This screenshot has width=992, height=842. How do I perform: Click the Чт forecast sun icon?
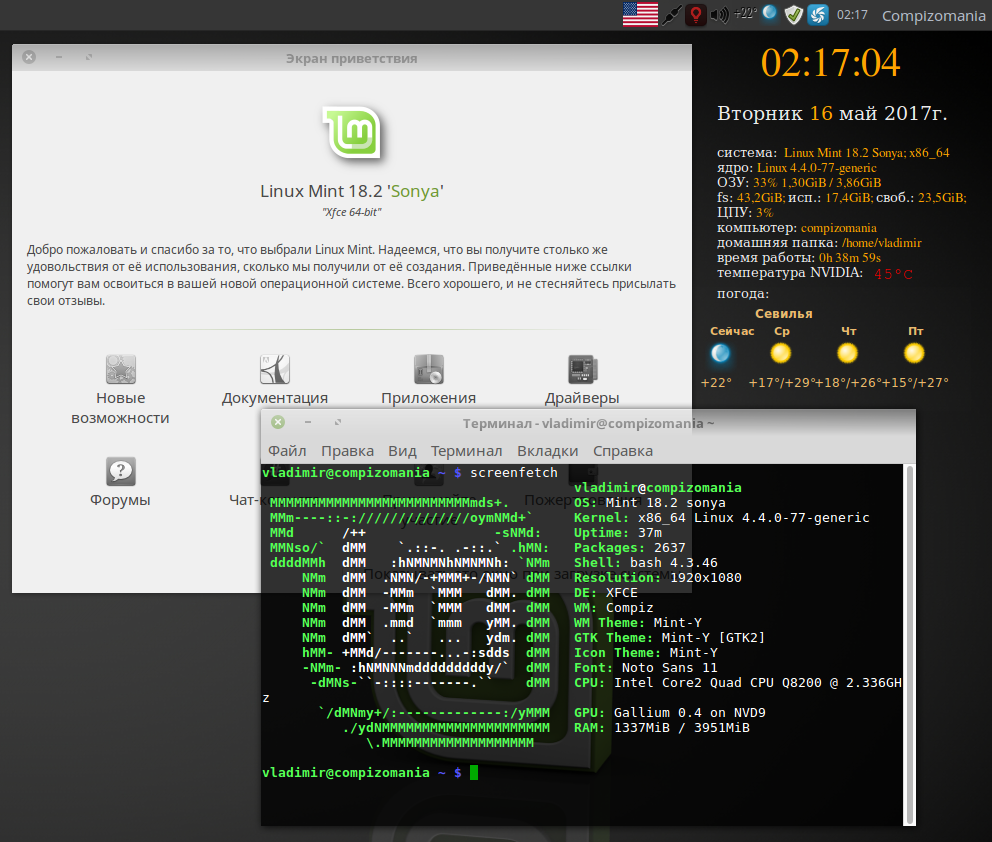[848, 353]
